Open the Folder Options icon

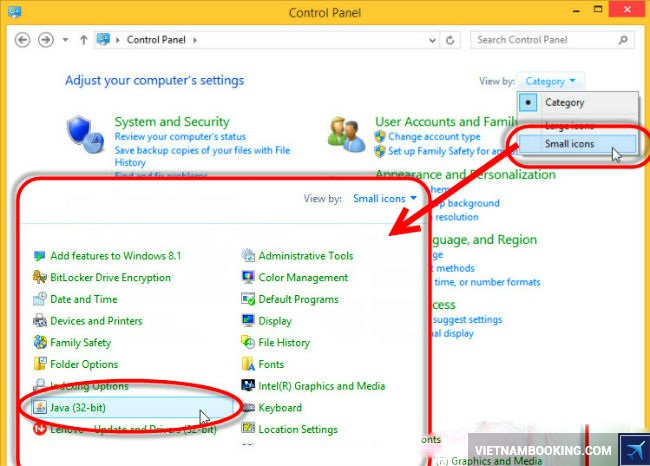point(40,365)
